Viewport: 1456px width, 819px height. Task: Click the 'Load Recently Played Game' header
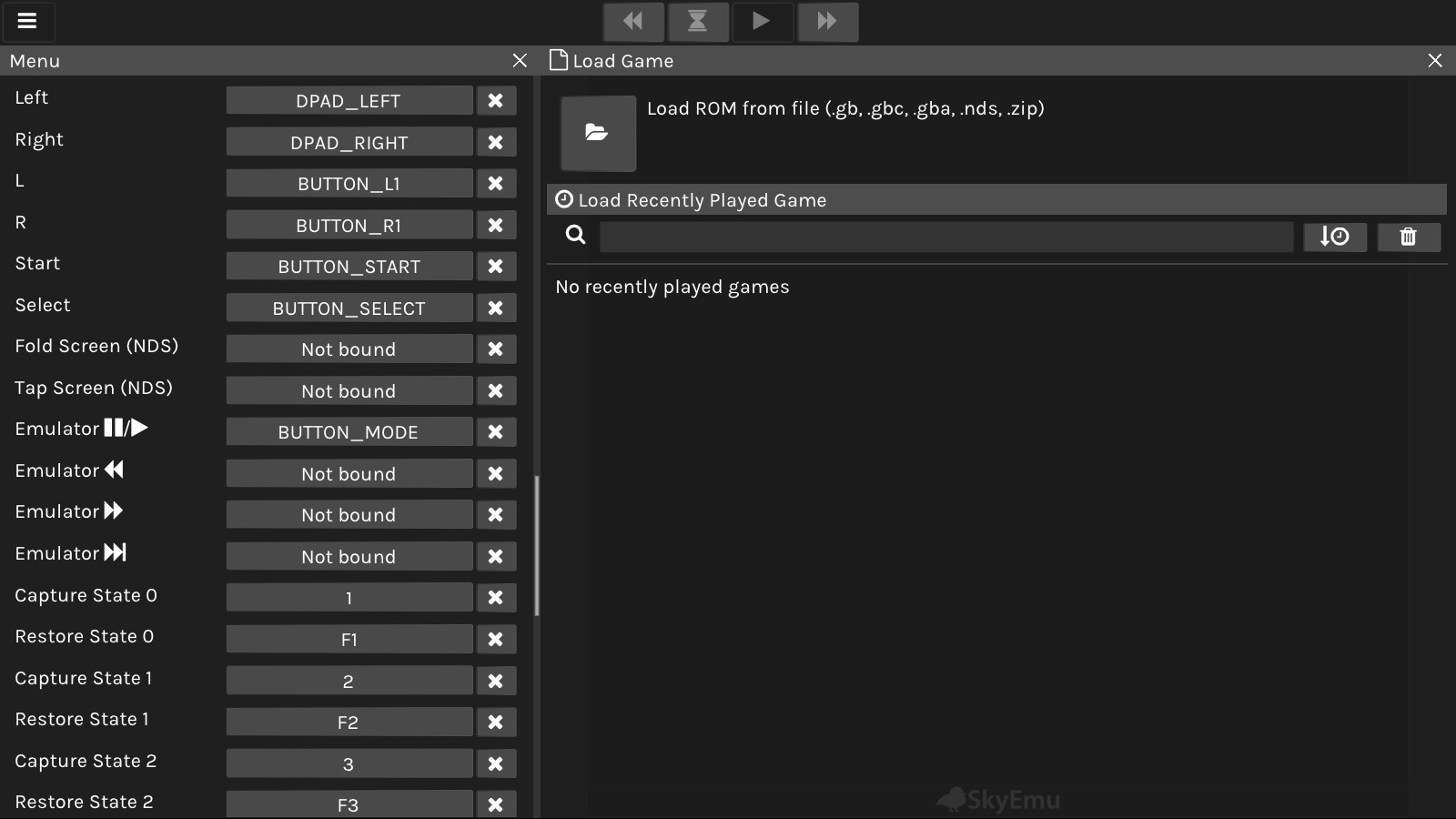tap(996, 200)
